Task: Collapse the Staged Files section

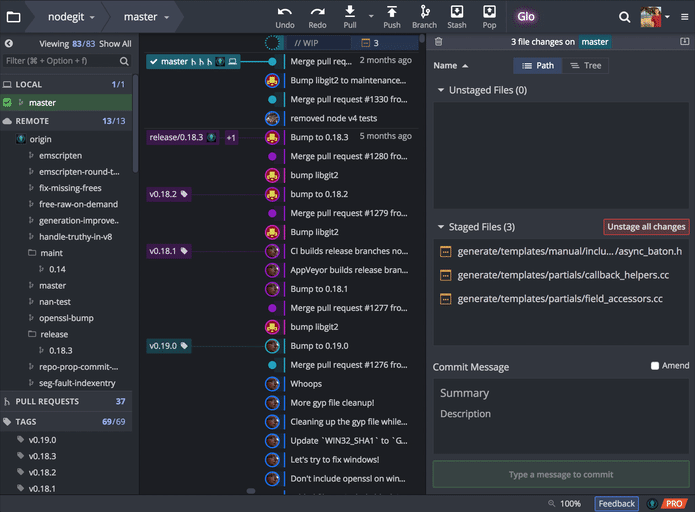Action: pos(441,227)
